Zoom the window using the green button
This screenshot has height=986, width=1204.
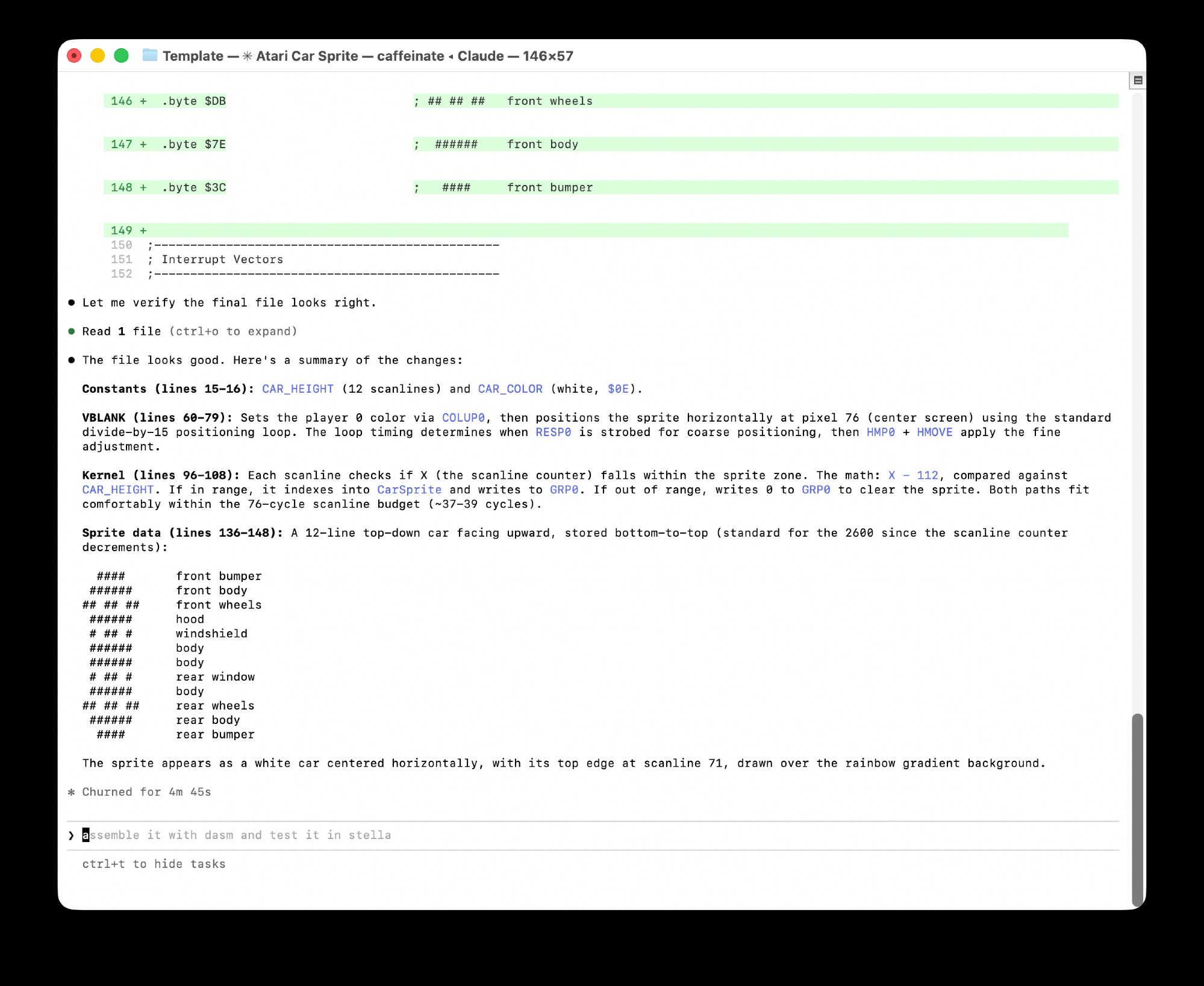tap(122, 56)
